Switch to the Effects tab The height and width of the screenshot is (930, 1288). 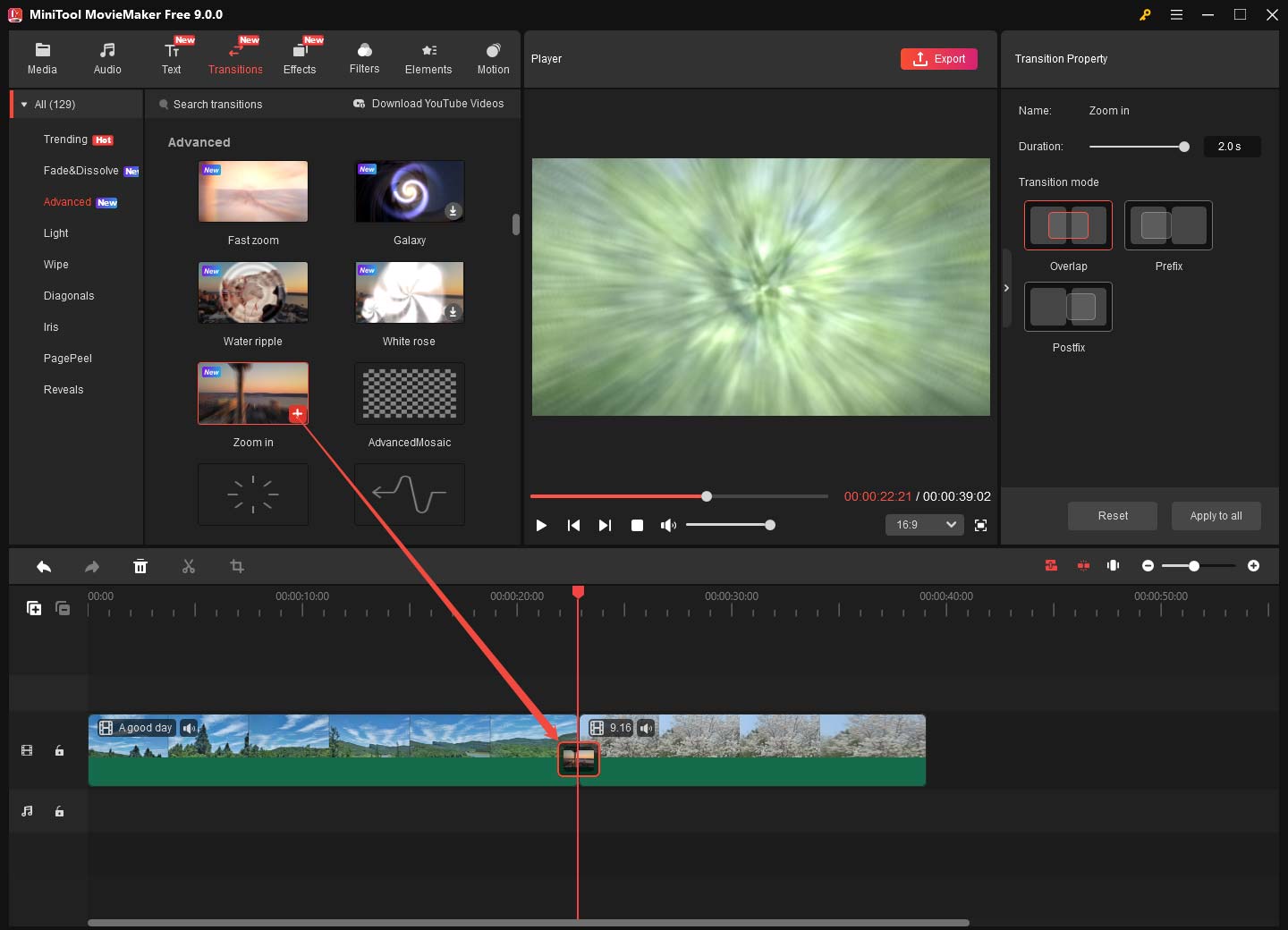tap(300, 59)
